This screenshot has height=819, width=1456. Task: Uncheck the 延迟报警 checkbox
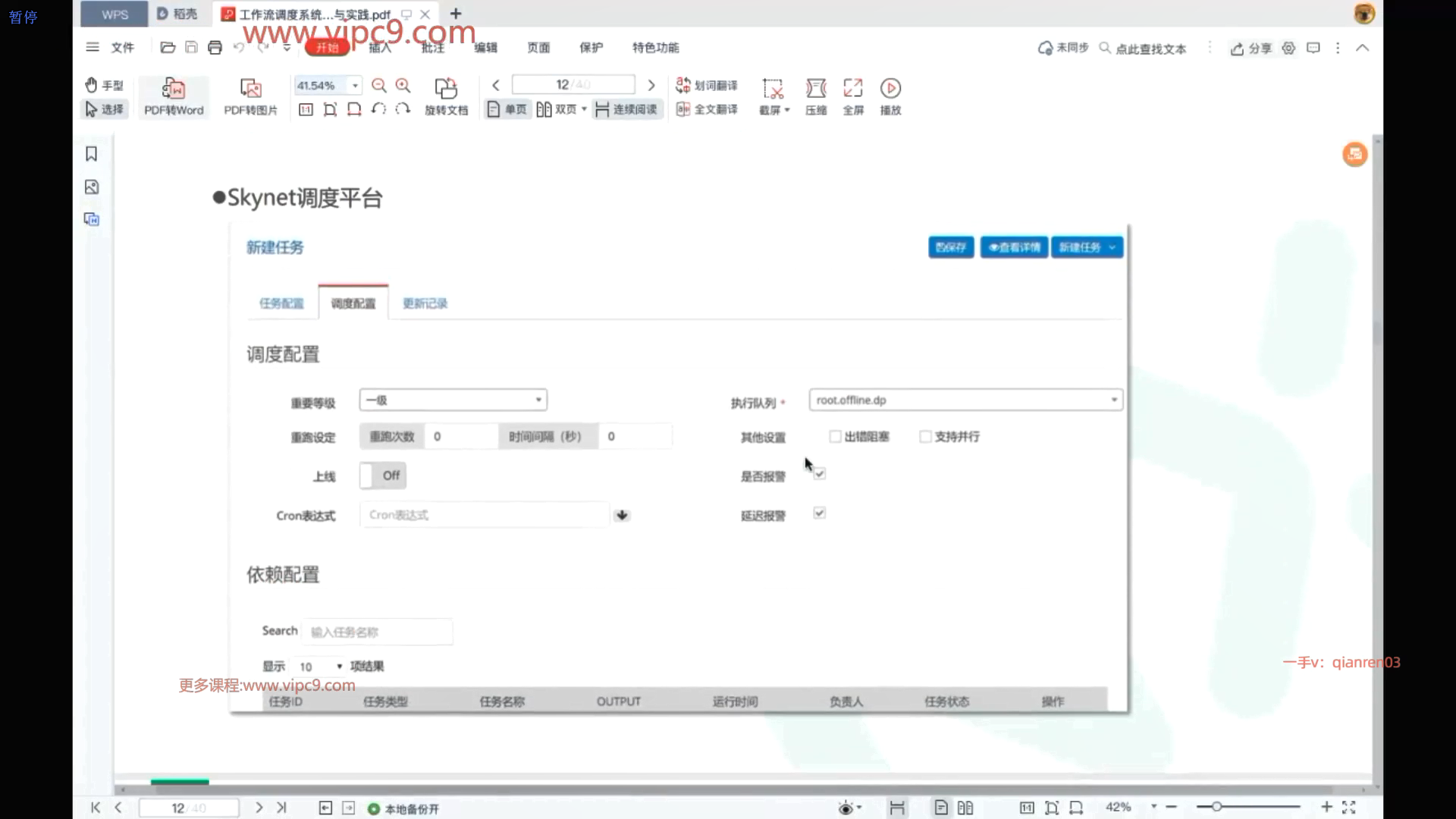(820, 513)
